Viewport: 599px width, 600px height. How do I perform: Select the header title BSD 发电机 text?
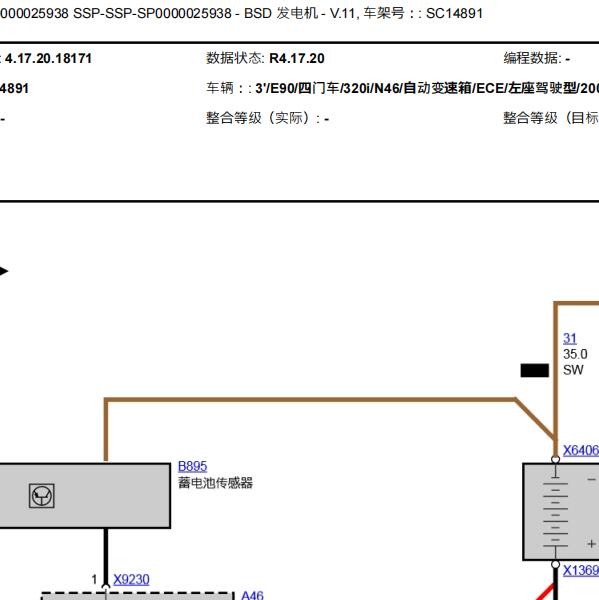(281, 13)
